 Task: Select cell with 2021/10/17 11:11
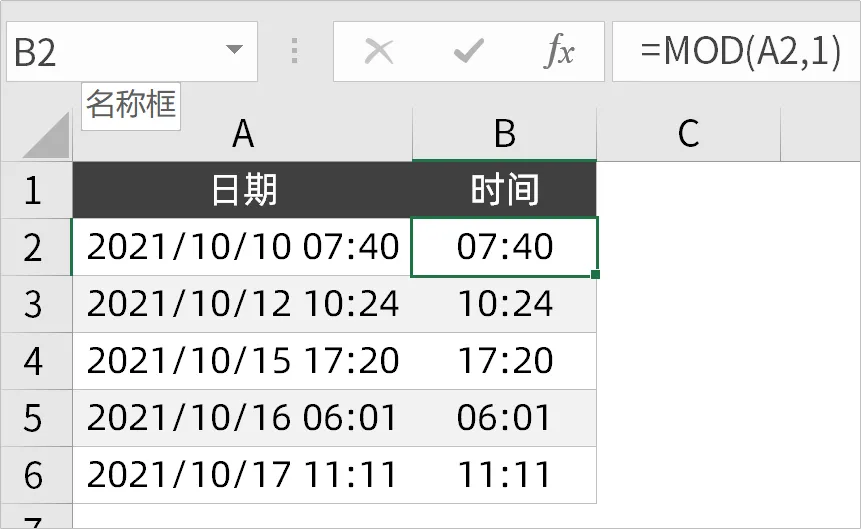242,474
